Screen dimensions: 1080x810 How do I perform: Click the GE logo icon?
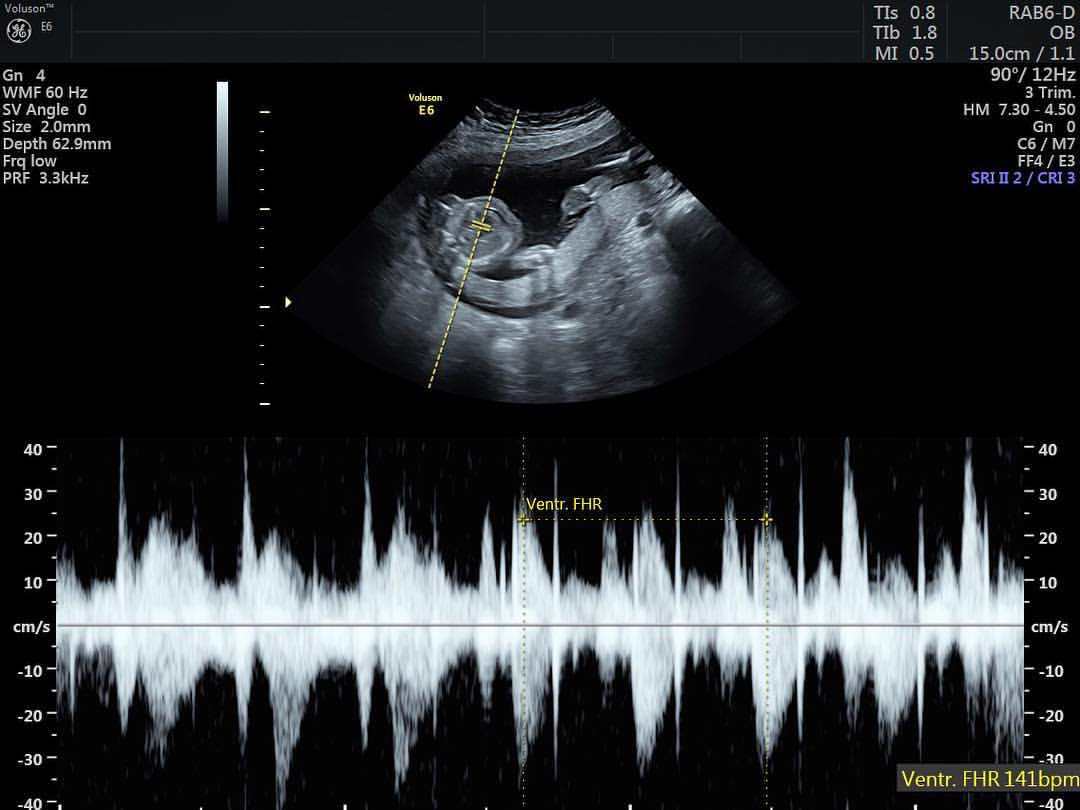(x=18, y=31)
